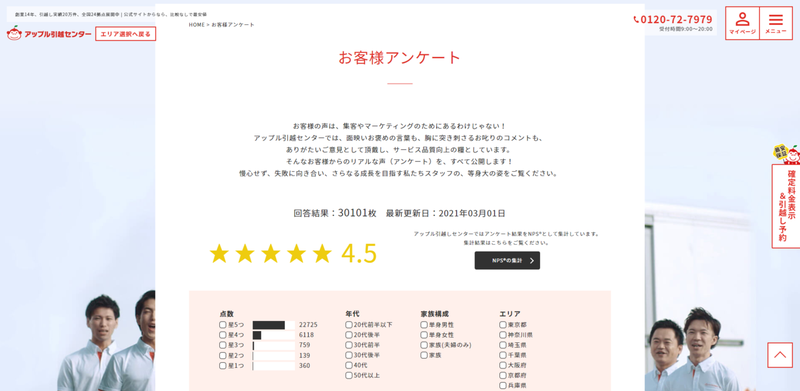Check the 単身女性 checkbox
Image resolution: width=800 pixels, height=391 pixels.
[424, 335]
